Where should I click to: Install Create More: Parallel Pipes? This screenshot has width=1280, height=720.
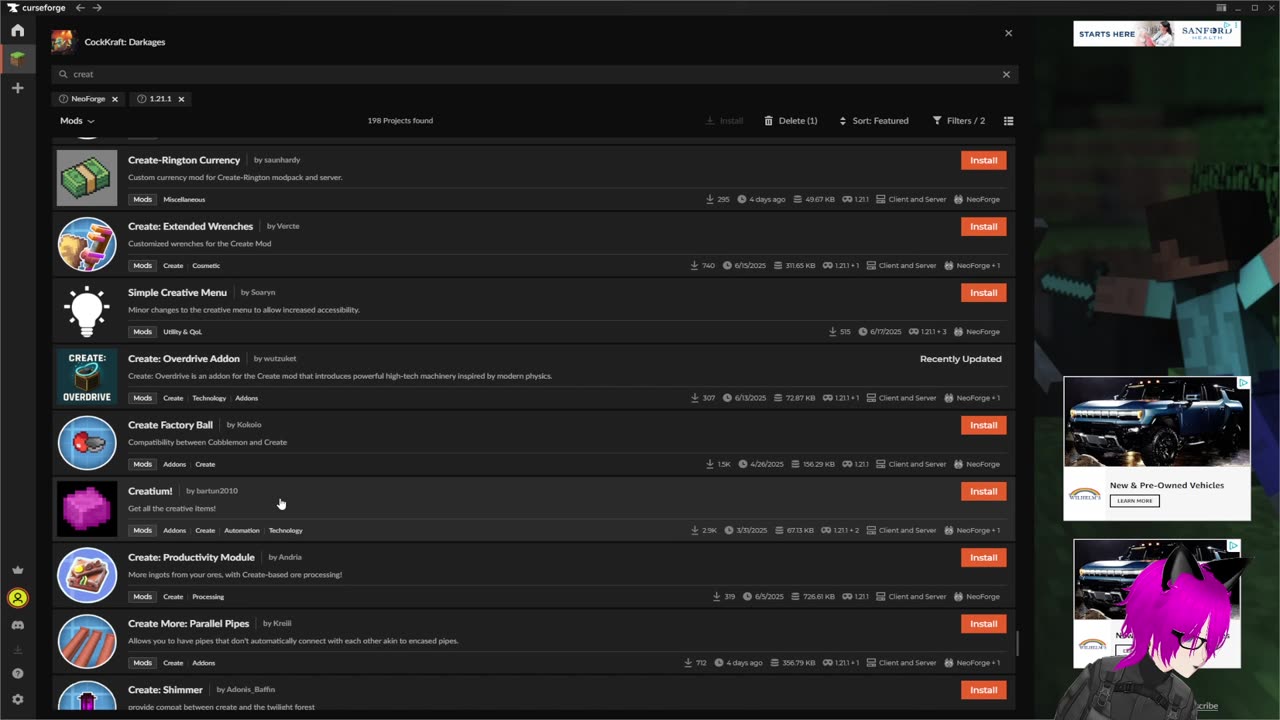coord(983,623)
